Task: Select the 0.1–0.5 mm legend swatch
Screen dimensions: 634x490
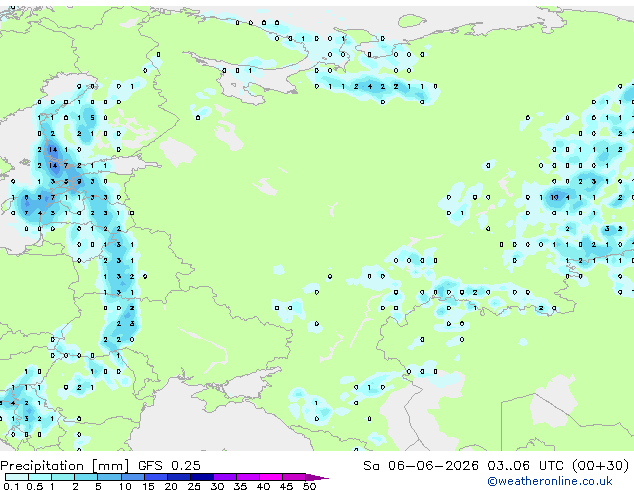Action: pyautogui.click(x=17, y=477)
